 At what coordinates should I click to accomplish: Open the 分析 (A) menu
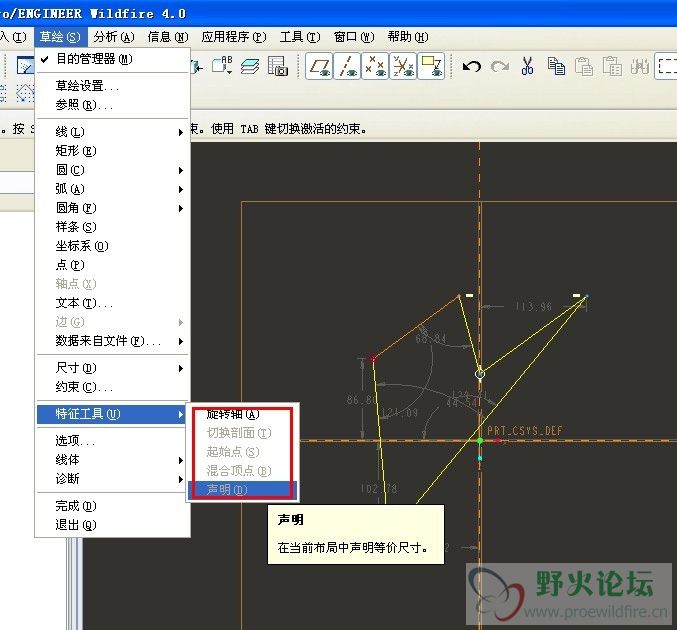[x=114, y=37]
